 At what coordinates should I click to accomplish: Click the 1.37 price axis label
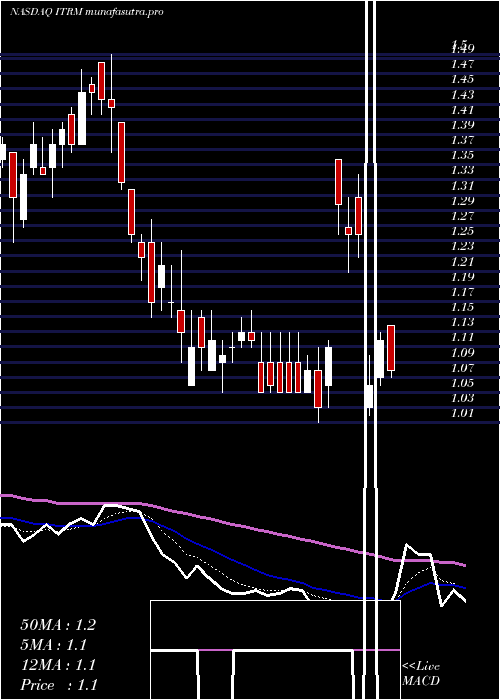click(462, 140)
